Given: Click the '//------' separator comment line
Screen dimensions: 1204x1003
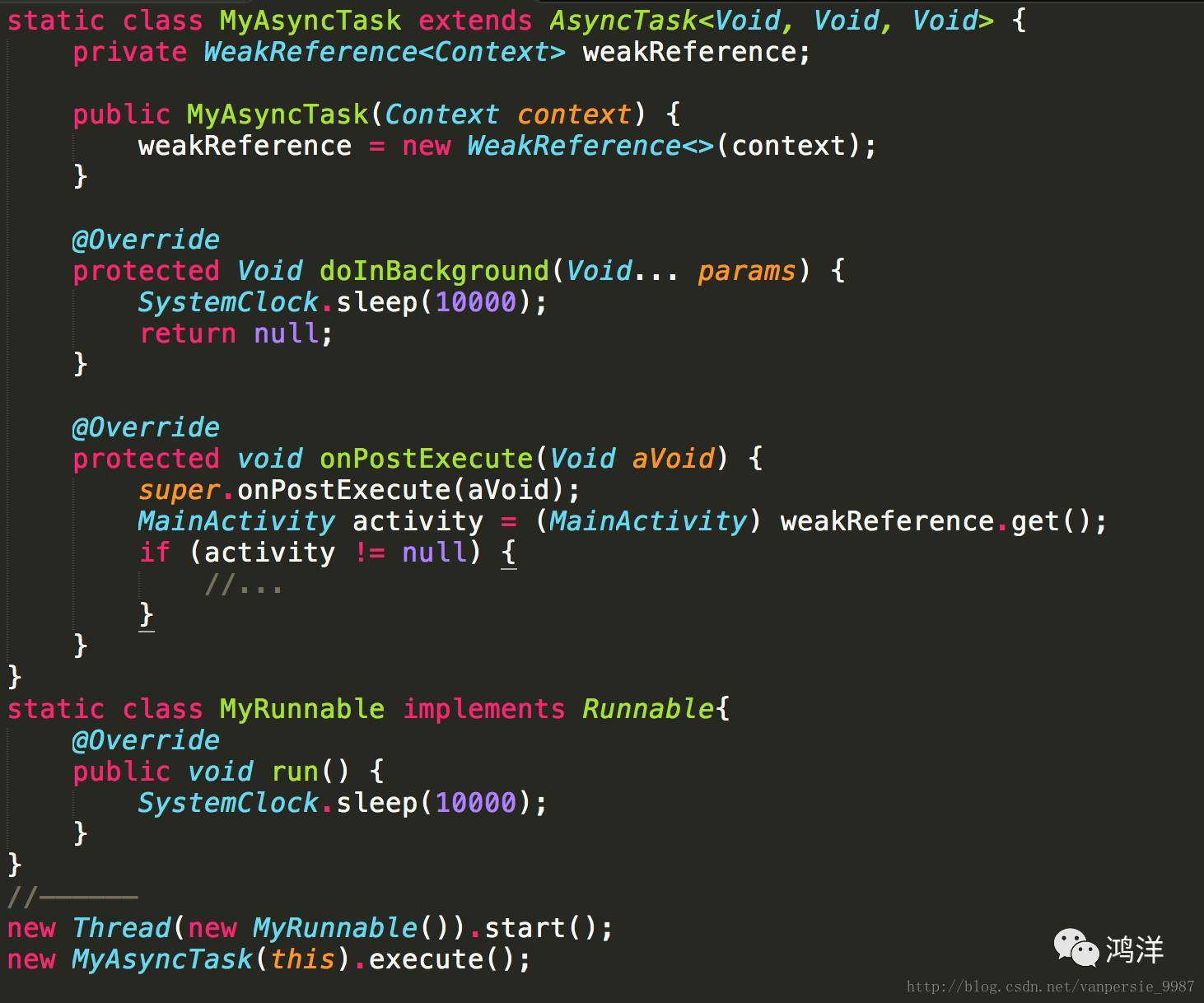Looking at the screenshot, I should (x=72, y=897).
